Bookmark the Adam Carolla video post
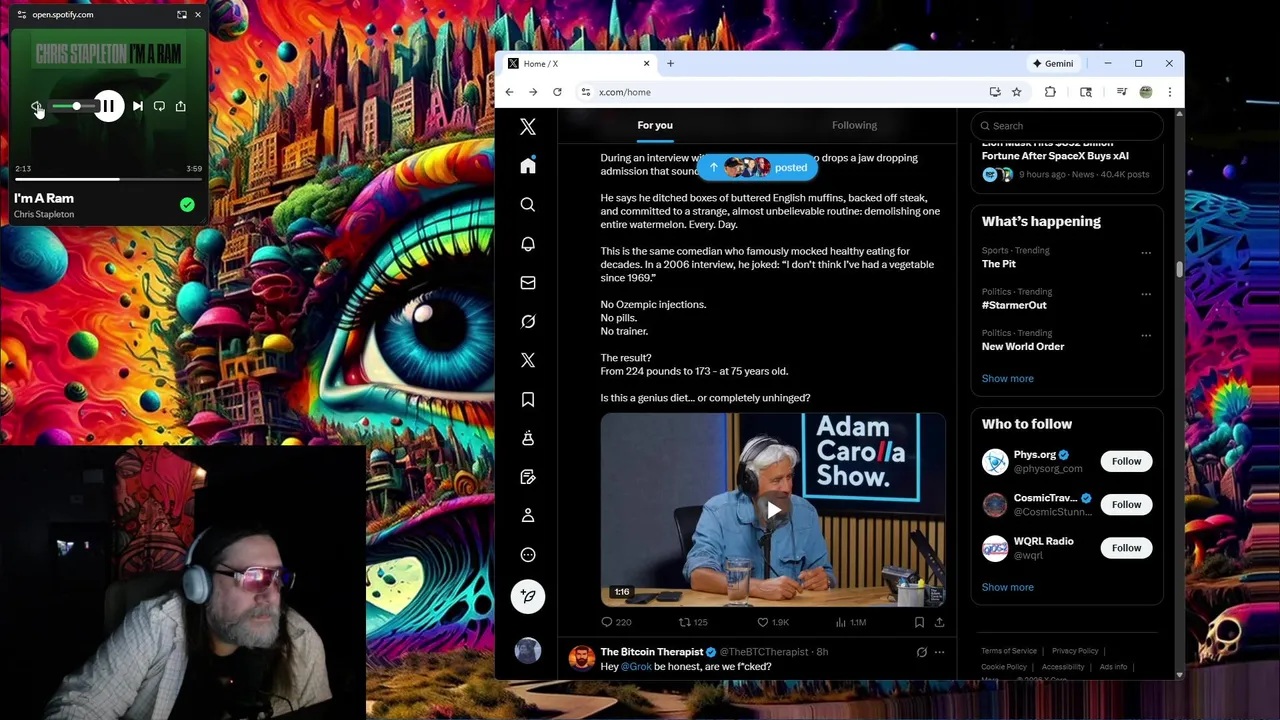This screenshot has width=1280, height=720. pos(919,622)
